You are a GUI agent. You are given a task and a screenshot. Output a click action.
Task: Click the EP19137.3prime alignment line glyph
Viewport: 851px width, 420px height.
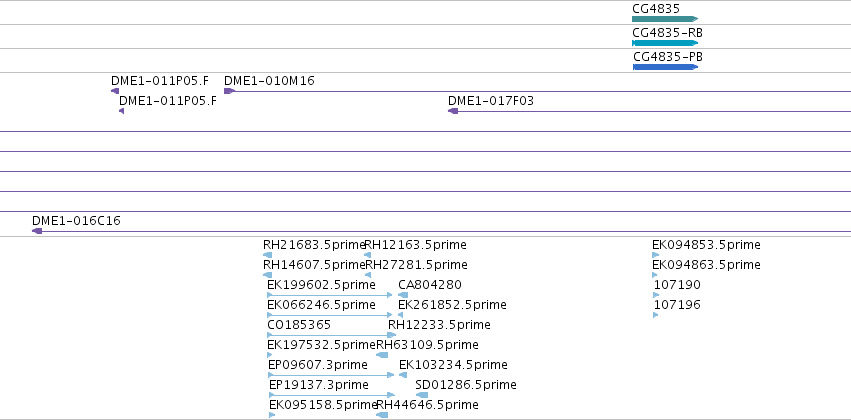coord(332,395)
